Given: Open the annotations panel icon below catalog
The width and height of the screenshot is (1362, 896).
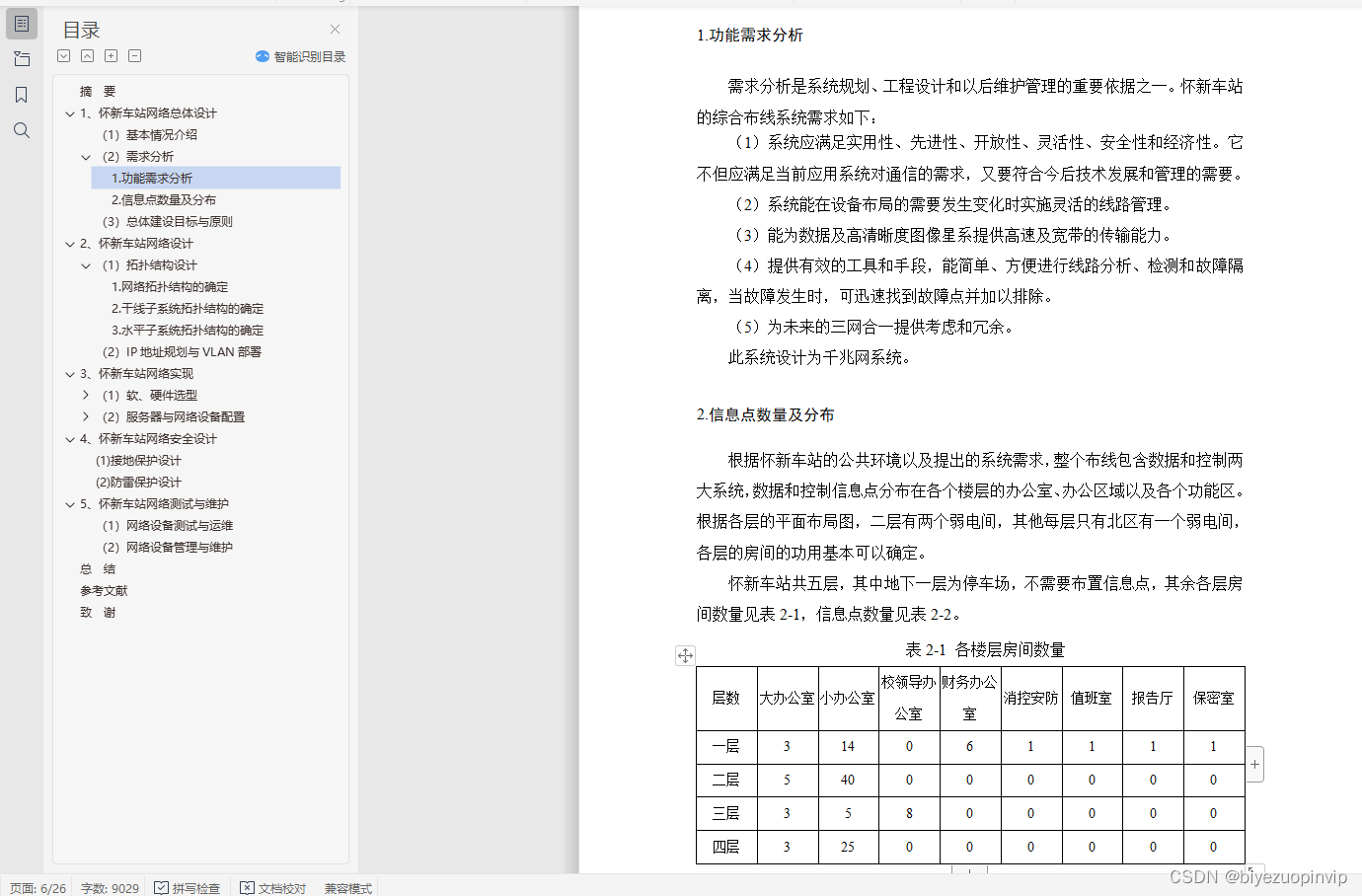Looking at the screenshot, I should pyautogui.click(x=22, y=59).
